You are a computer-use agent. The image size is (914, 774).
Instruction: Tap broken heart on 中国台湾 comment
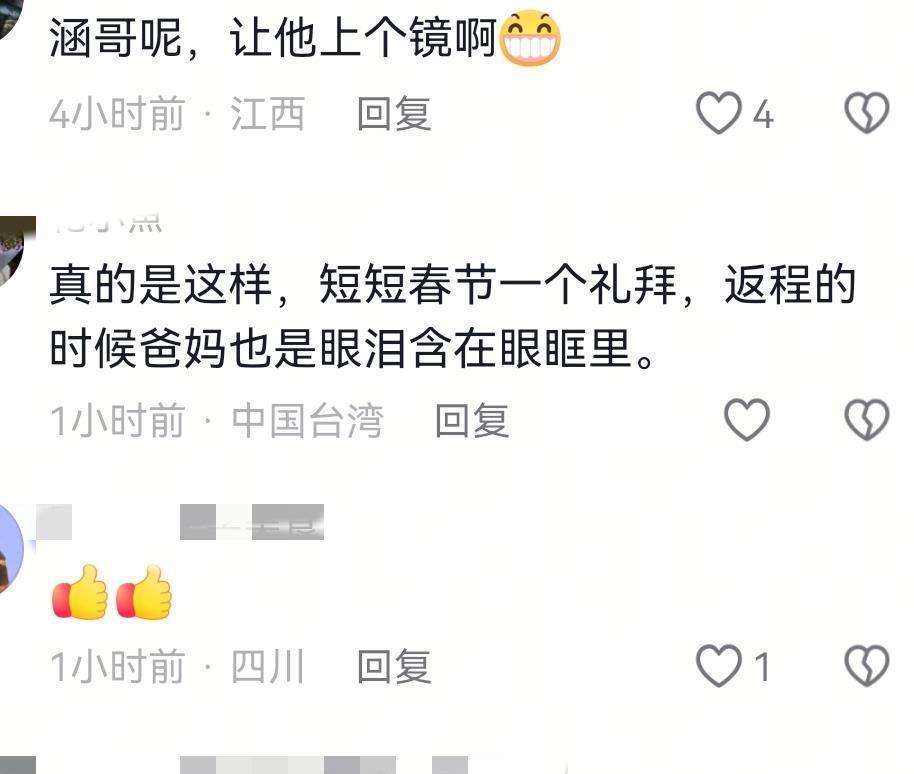867,420
